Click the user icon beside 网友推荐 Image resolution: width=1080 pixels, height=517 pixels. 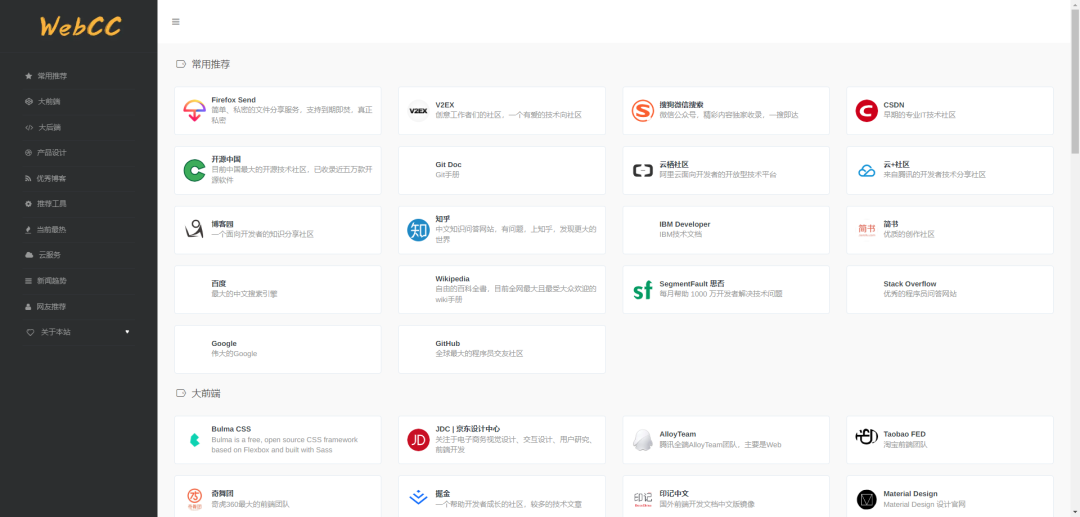point(28,306)
